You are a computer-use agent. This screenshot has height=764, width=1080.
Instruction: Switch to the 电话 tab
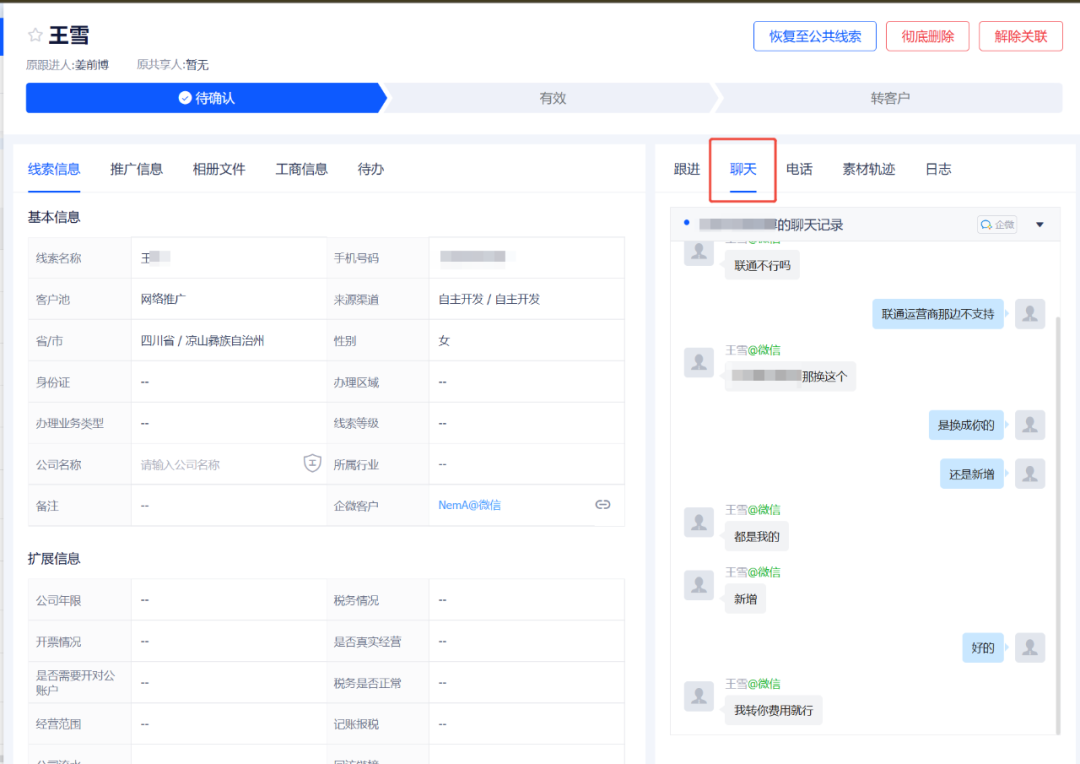click(x=800, y=169)
